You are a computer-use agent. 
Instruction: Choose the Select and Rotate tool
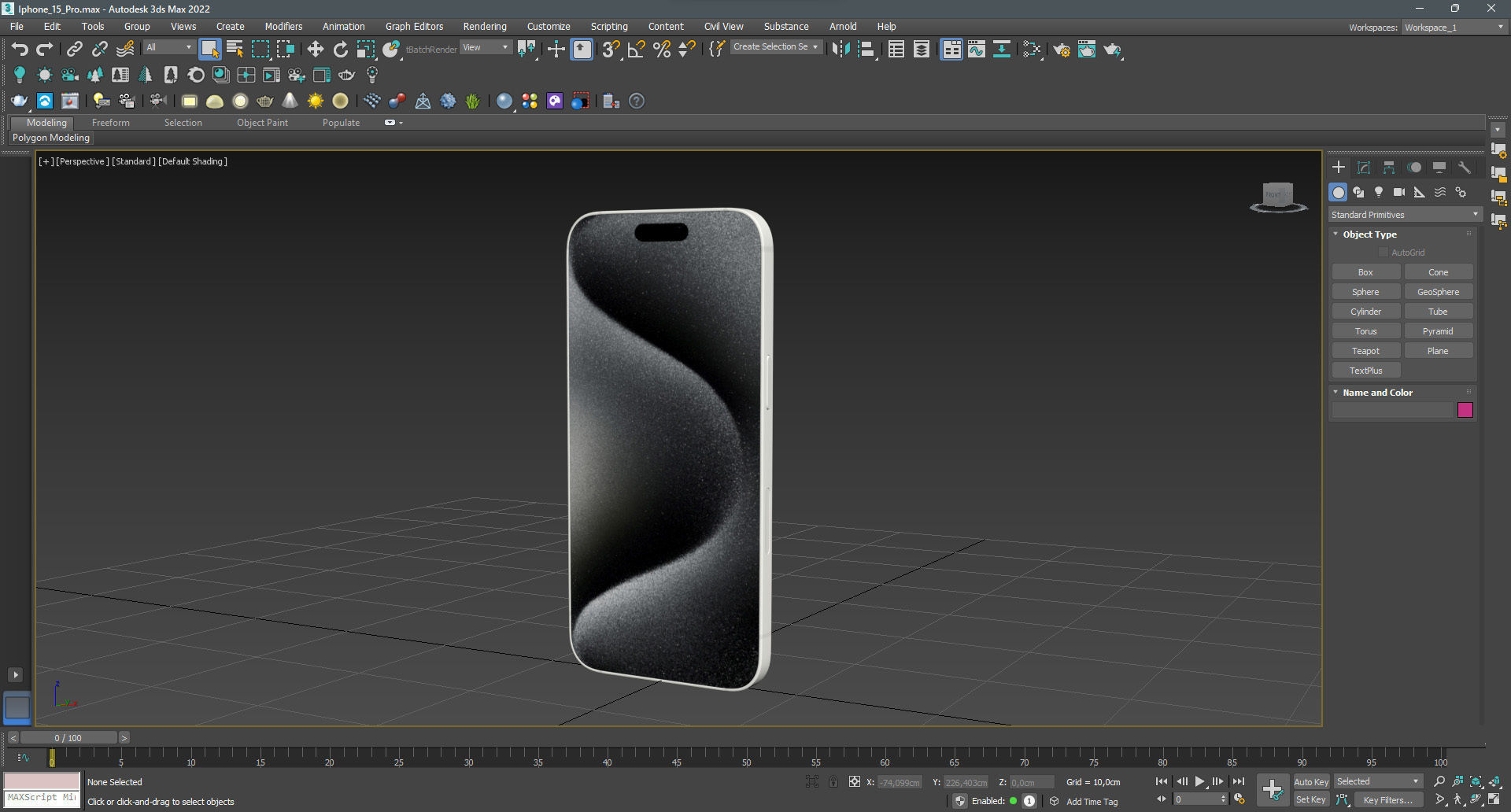(341, 49)
